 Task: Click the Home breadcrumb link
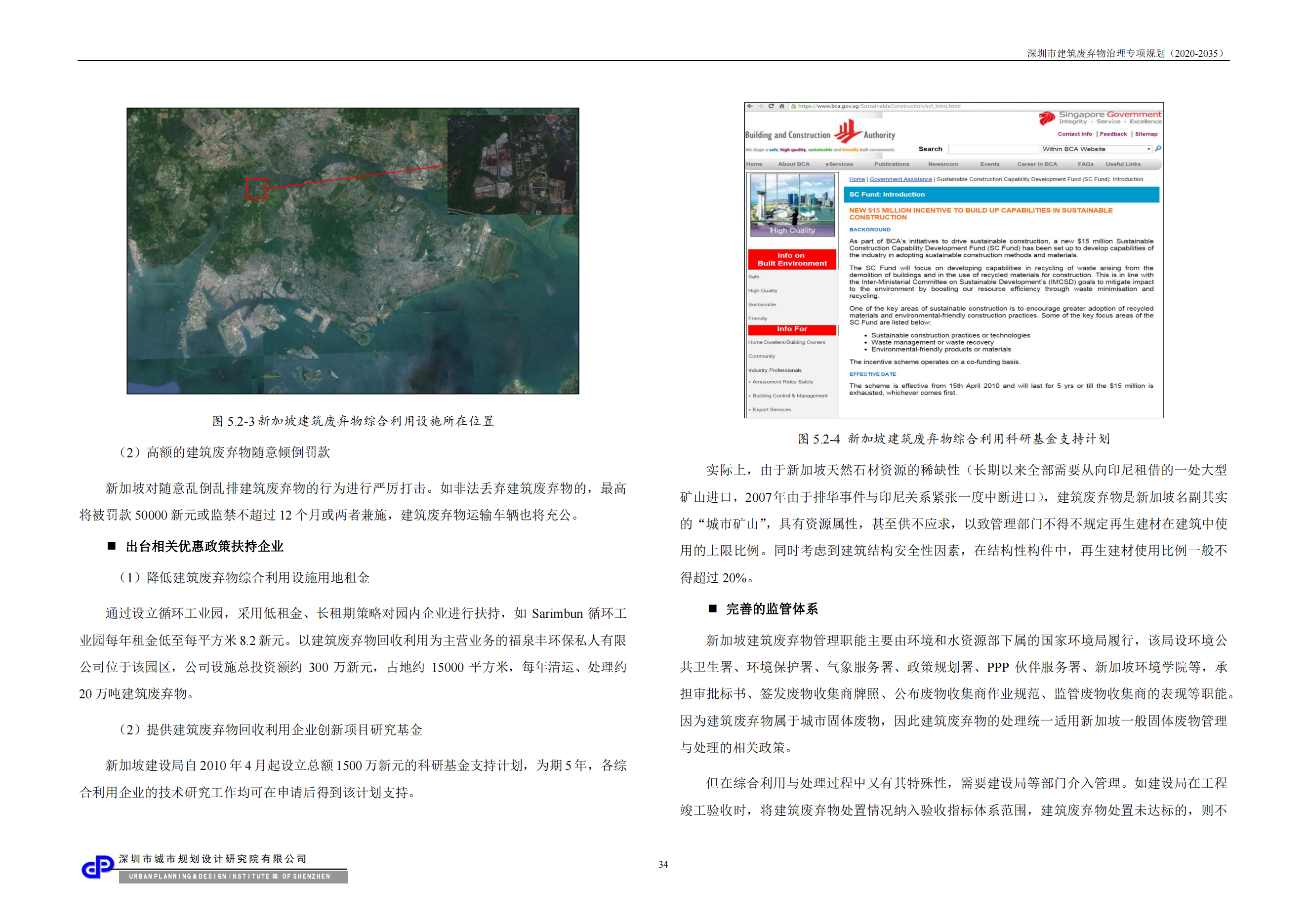[857, 179]
